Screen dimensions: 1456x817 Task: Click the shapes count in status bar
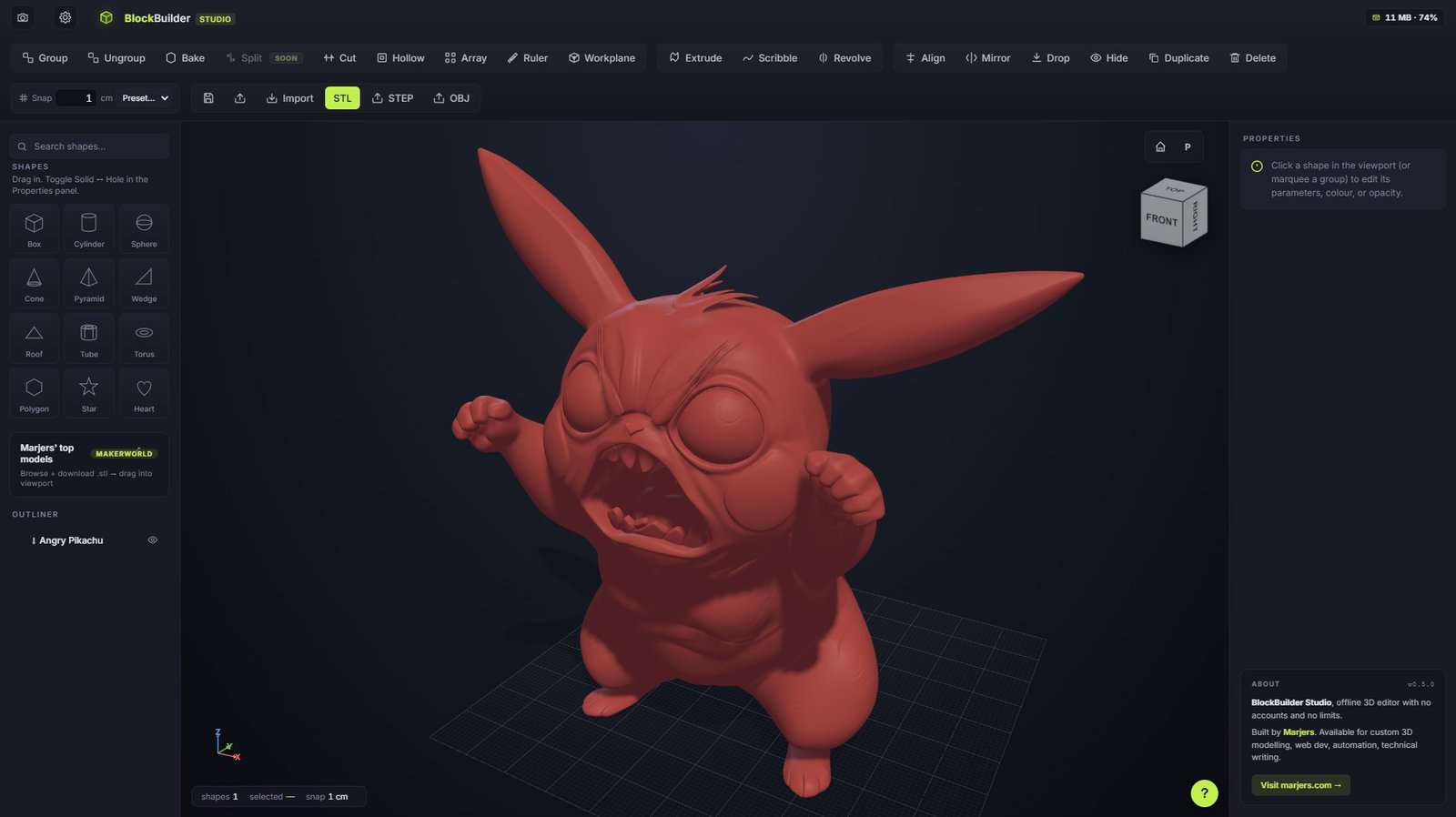219,797
